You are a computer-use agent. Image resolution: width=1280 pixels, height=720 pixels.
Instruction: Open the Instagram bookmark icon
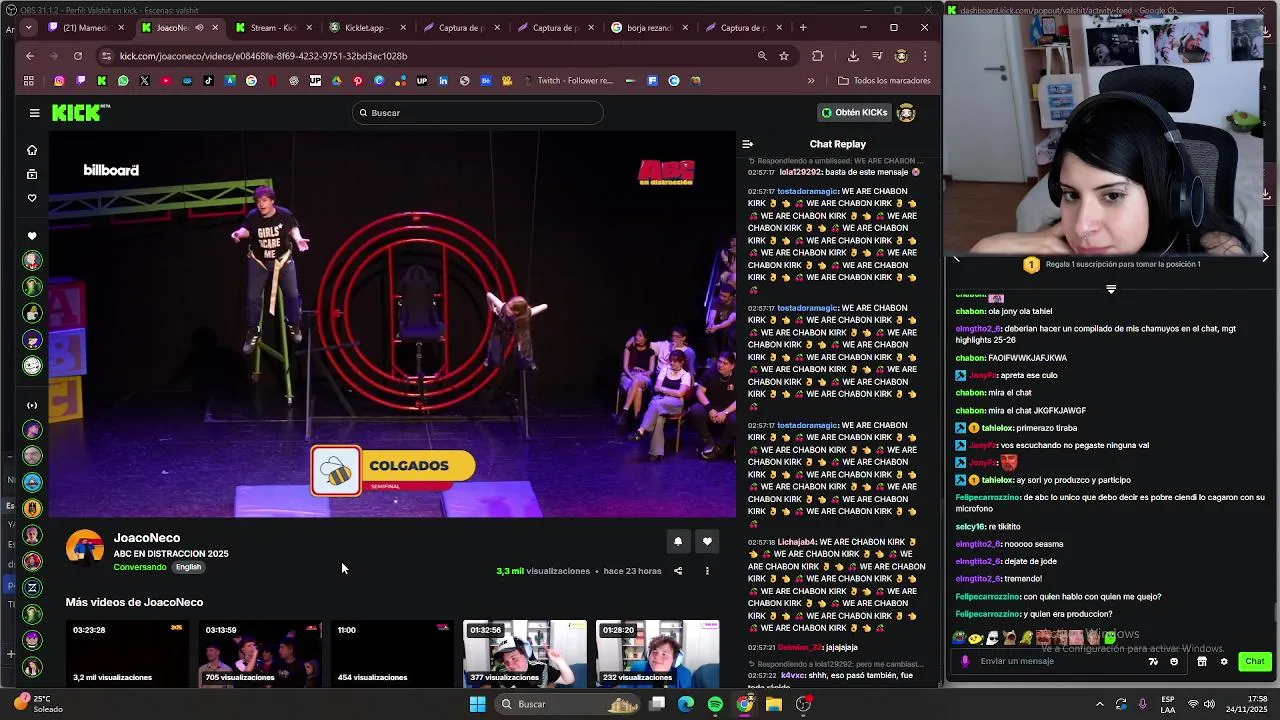[60, 81]
